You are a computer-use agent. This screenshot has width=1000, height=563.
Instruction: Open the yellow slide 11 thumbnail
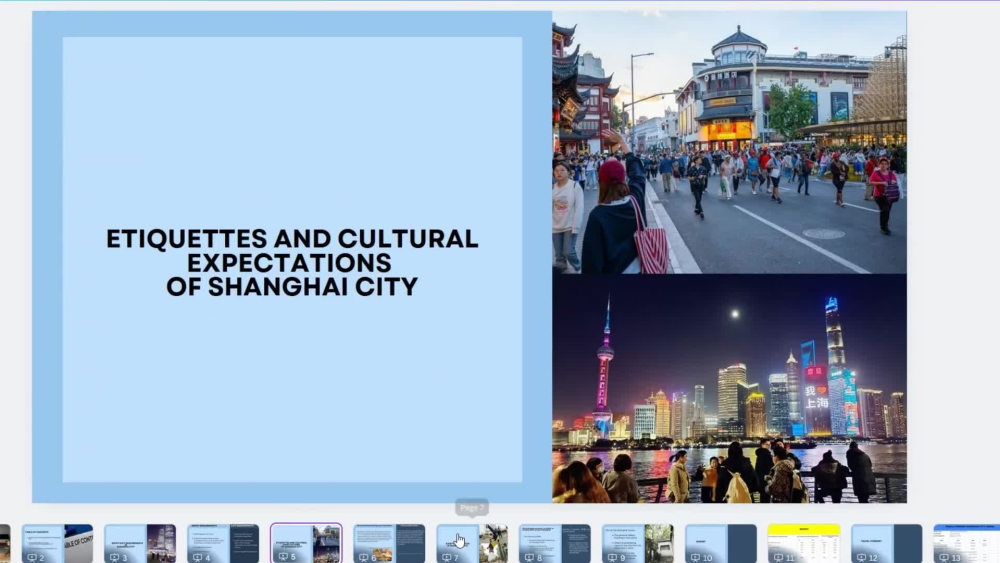(804, 543)
